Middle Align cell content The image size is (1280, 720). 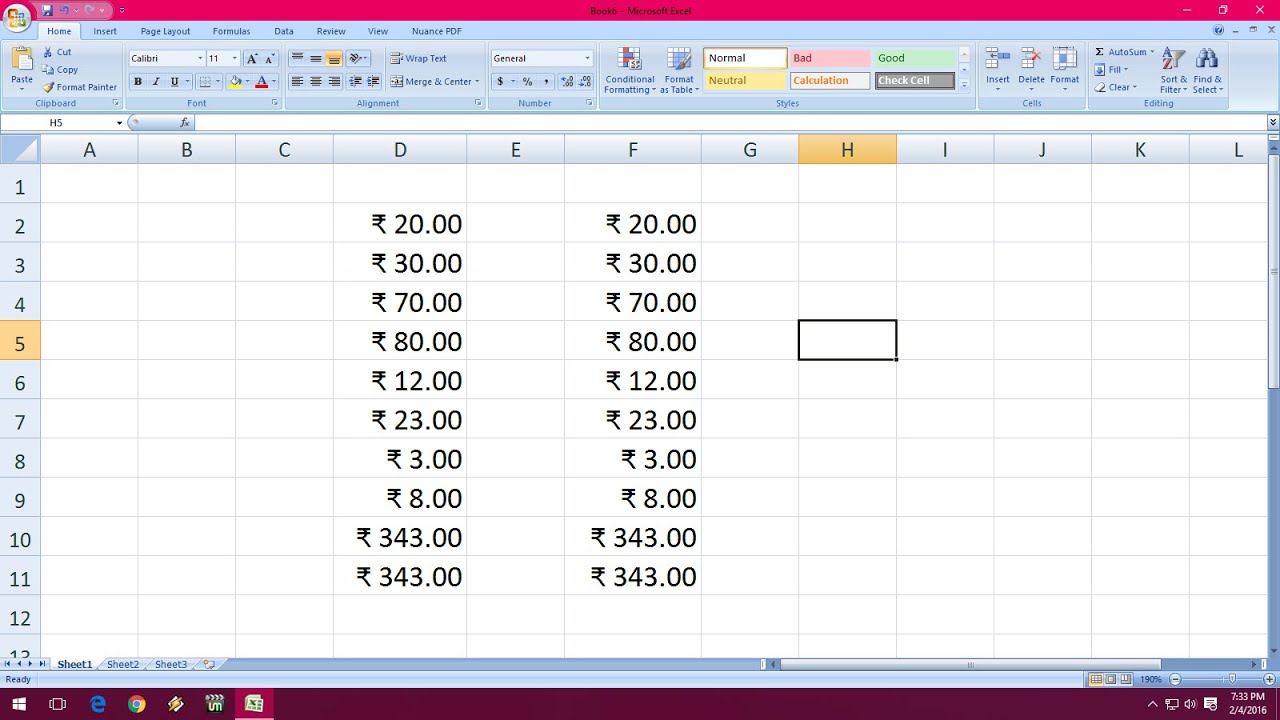(x=316, y=58)
